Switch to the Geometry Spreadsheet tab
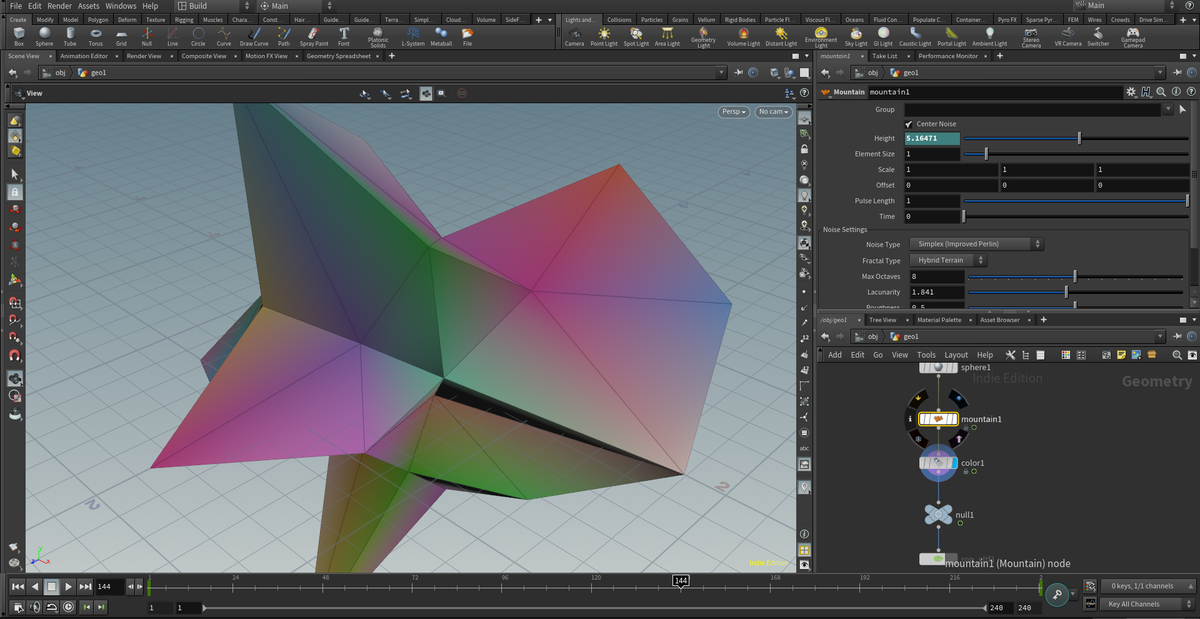The height and width of the screenshot is (619, 1200). click(x=338, y=56)
